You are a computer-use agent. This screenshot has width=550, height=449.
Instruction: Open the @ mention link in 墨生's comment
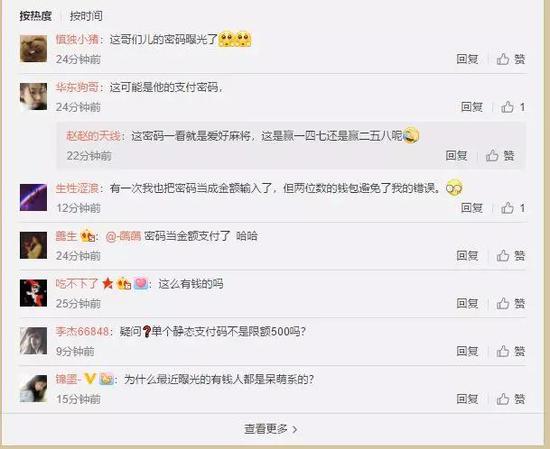coord(123,236)
